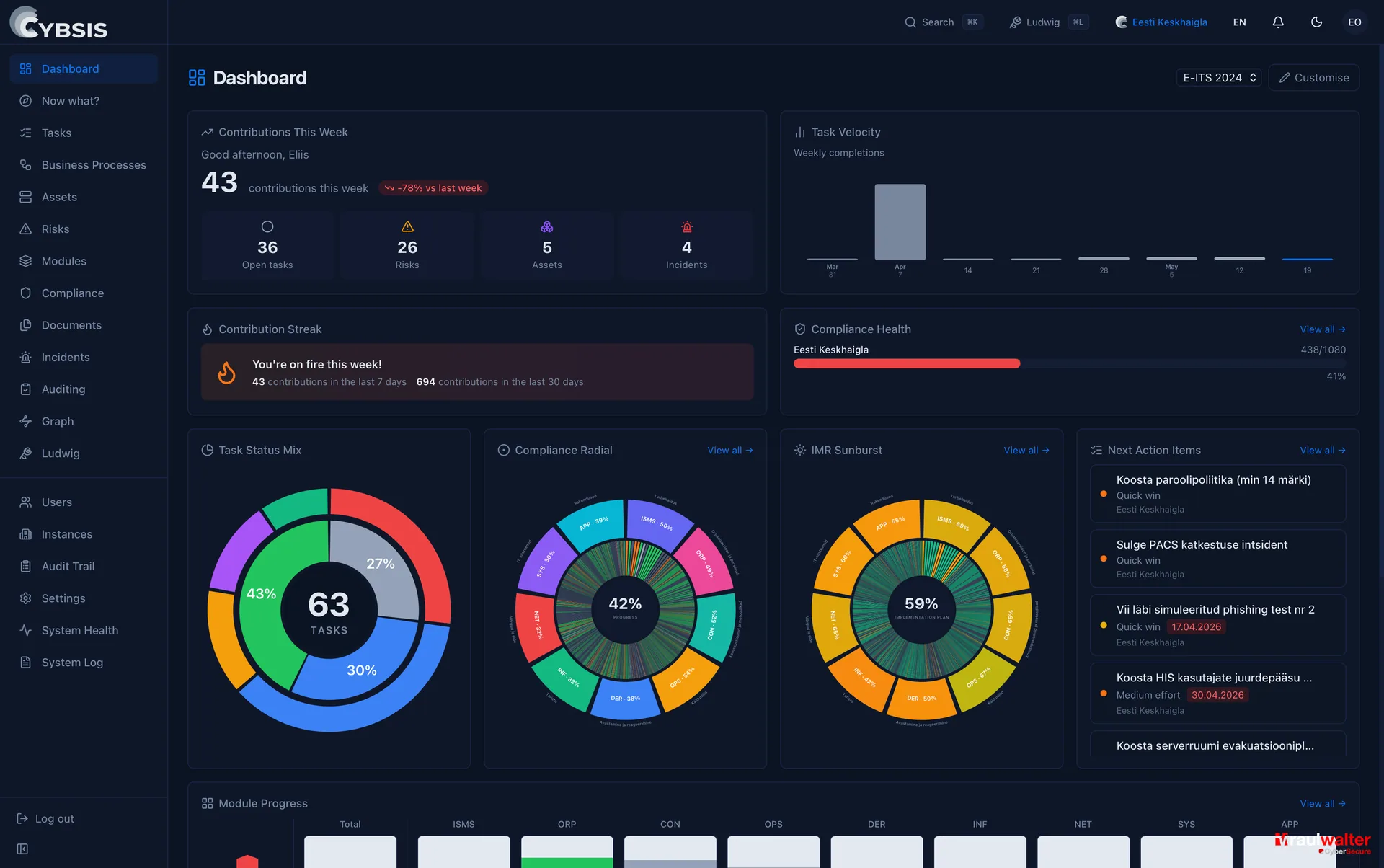Image resolution: width=1384 pixels, height=868 pixels.
Task: Switch language with EN button
Action: point(1239,22)
